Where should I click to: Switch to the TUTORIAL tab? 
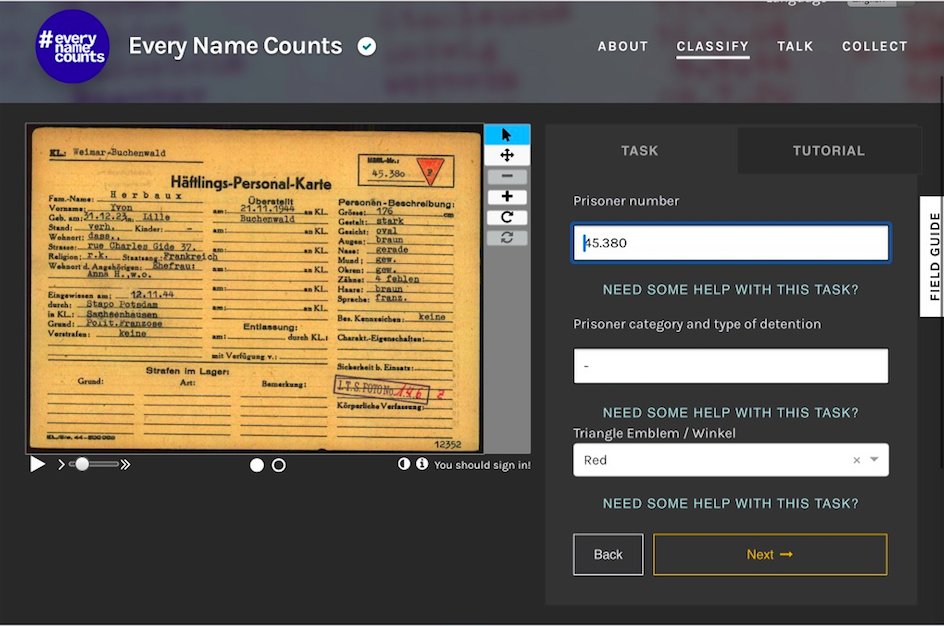tap(828, 150)
